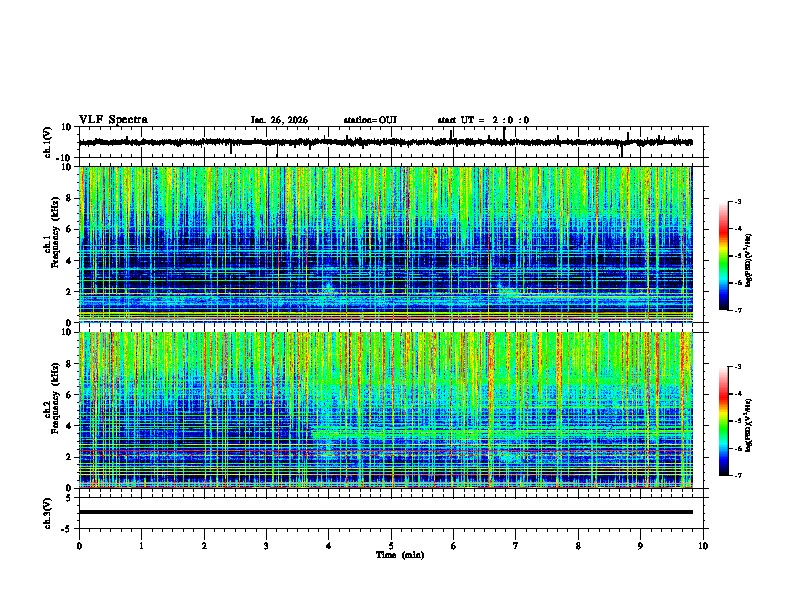Click the "10" tick on the time axis
This screenshot has width=792, height=612.
point(703,546)
